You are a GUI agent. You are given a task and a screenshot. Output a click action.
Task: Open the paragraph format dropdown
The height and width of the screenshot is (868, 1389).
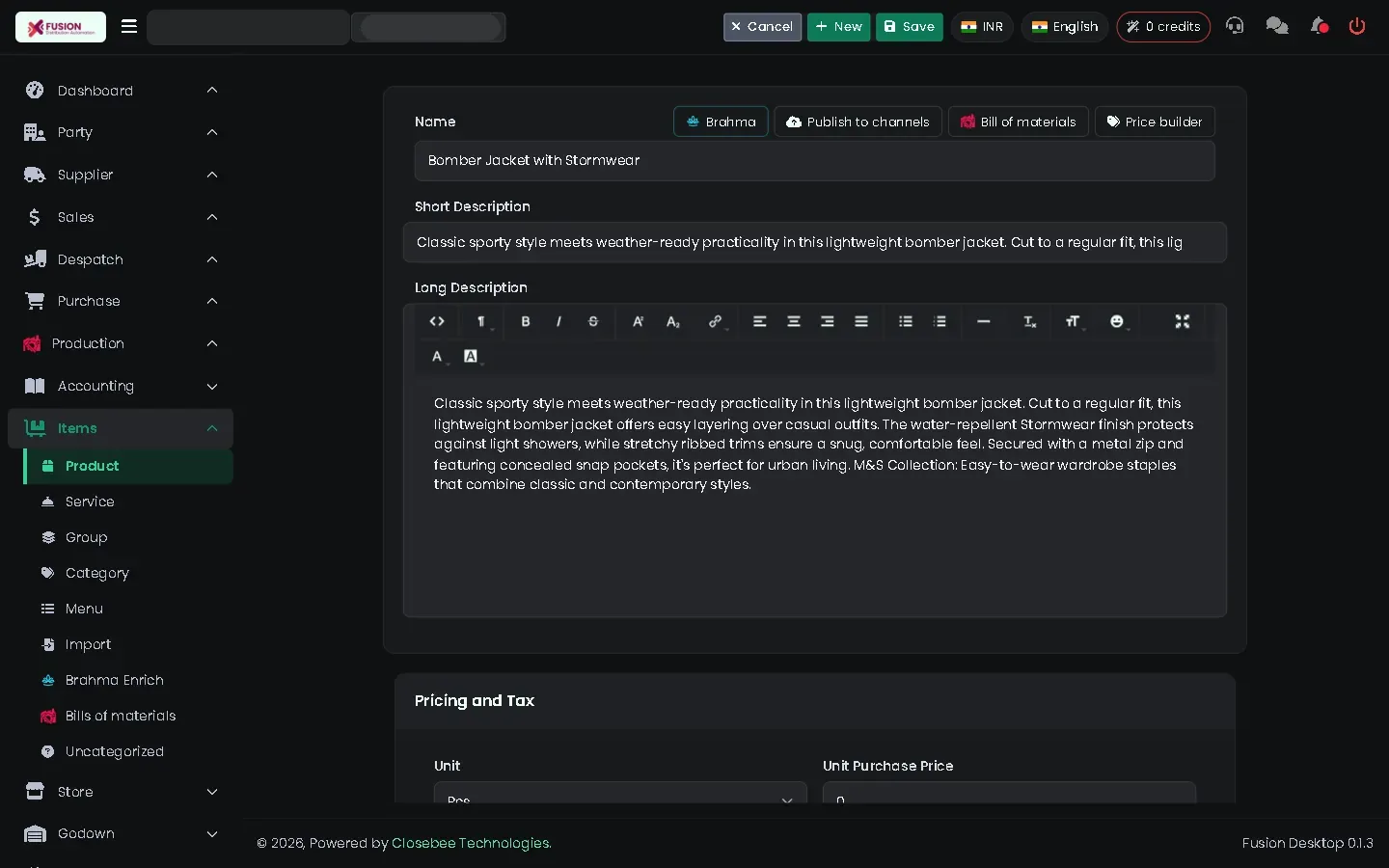[x=481, y=322]
